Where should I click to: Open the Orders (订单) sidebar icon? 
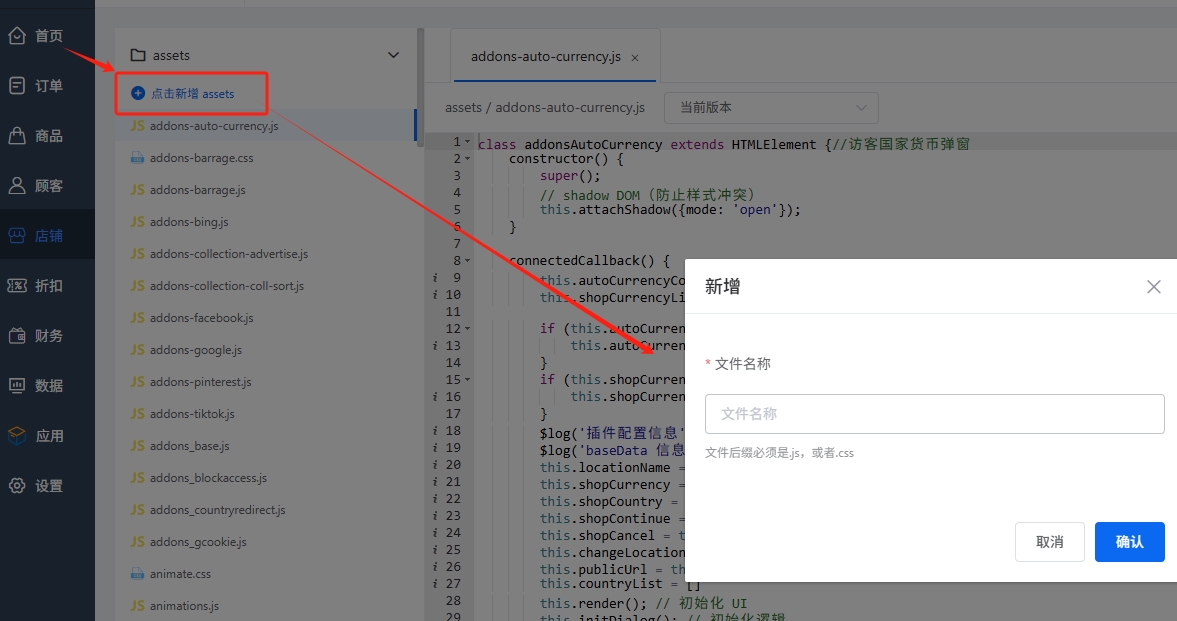[17, 86]
